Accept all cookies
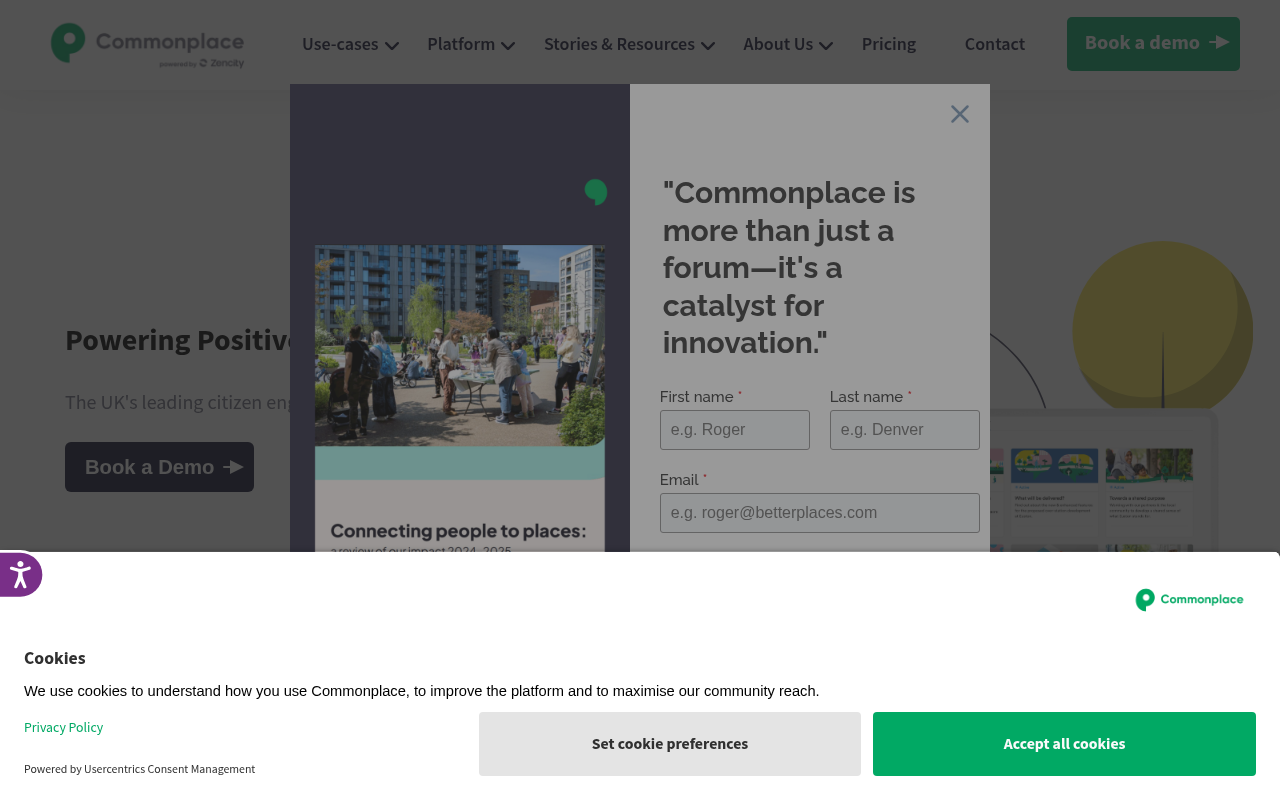 click(1064, 744)
